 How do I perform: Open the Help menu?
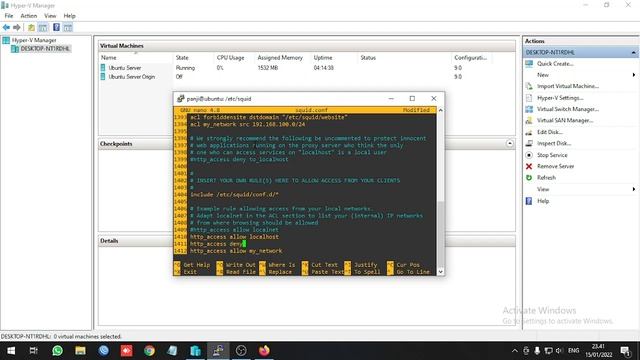coord(69,16)
